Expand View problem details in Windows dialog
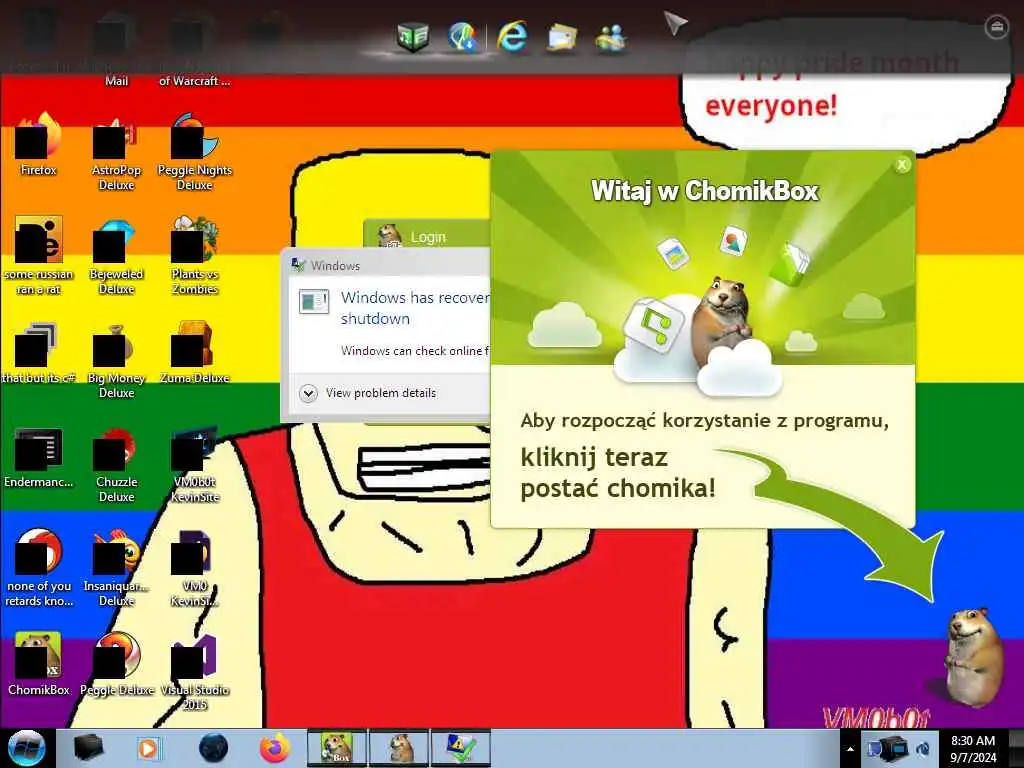 368,393
